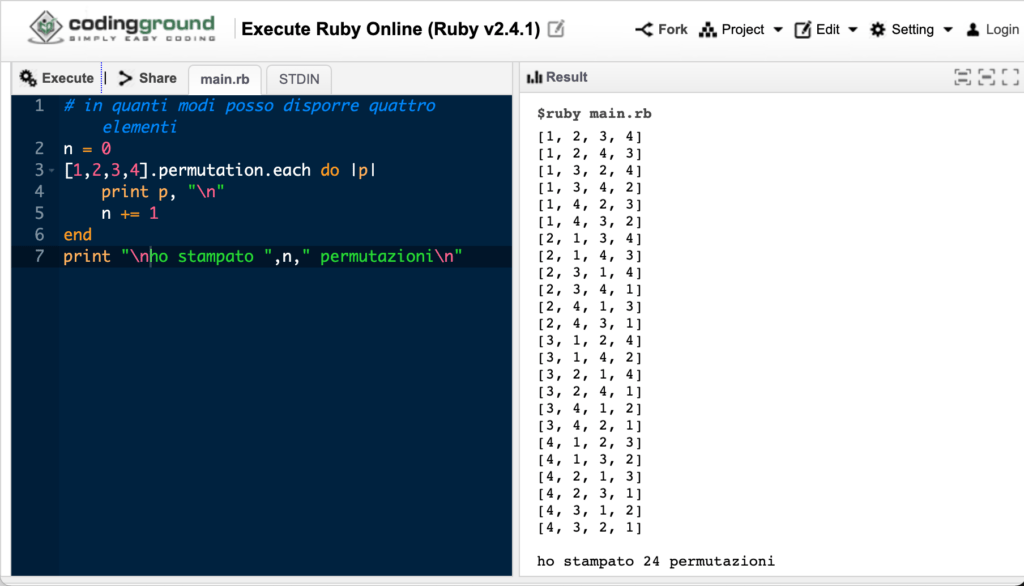1024x586 pixels.
Task: Fork this project
Action: (x=661, y=29)
